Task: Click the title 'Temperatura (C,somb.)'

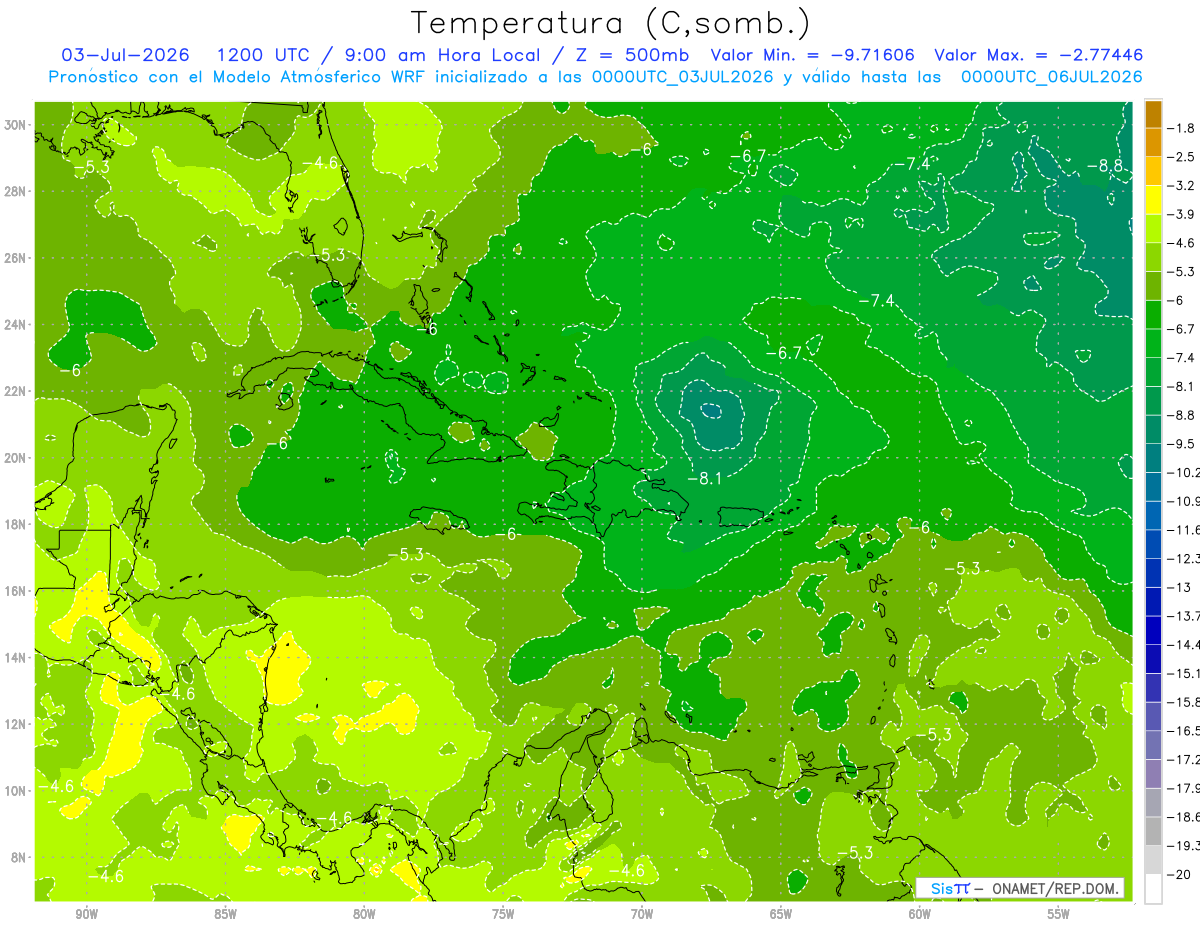Action: (x=610, y=23)
